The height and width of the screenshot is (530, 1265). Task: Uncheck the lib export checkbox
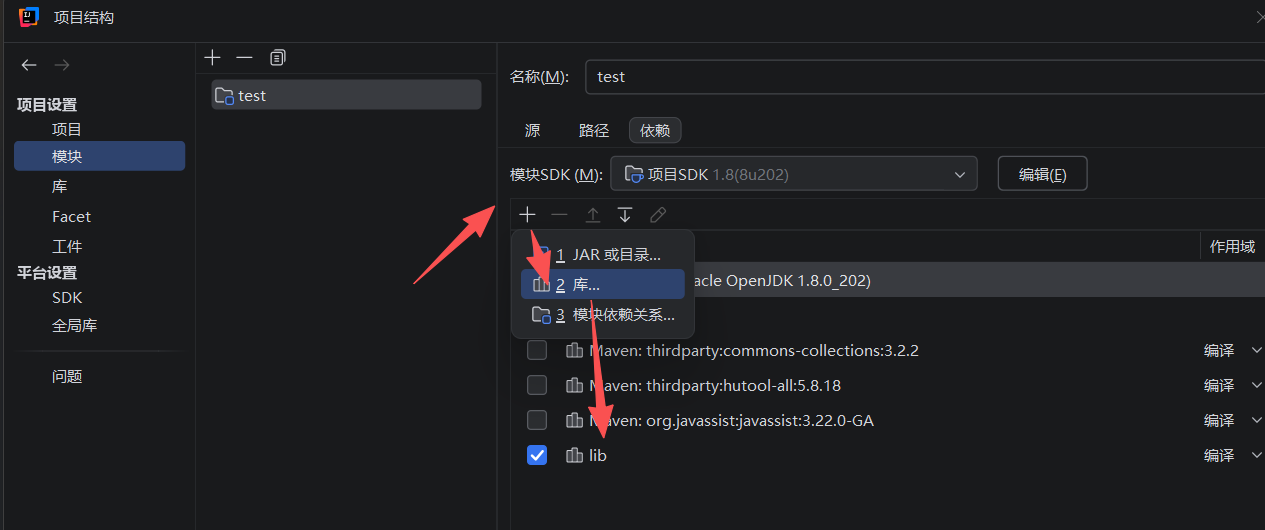(x=537, y=455)
